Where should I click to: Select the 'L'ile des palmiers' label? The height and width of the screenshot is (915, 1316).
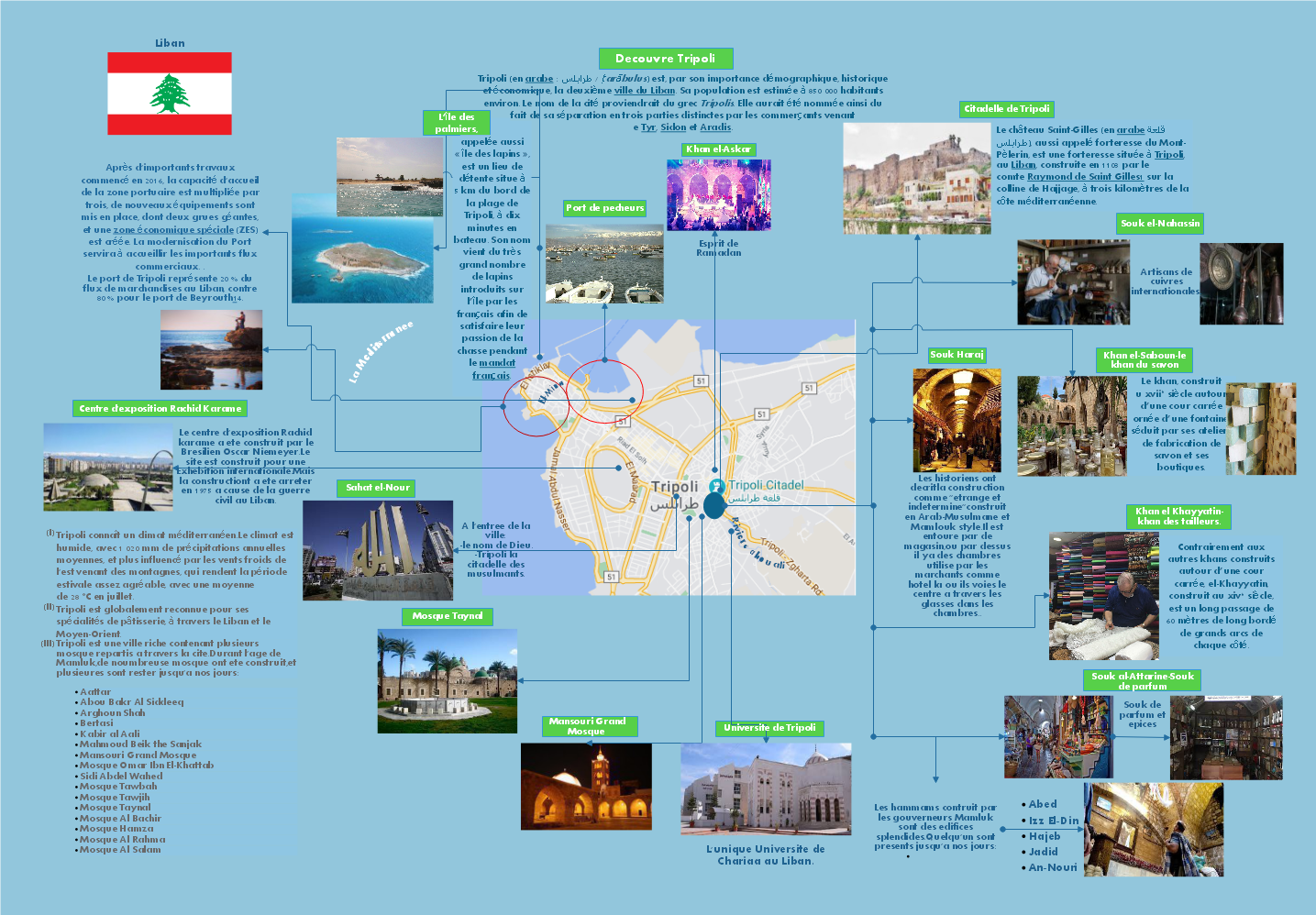tap(456, 123)
